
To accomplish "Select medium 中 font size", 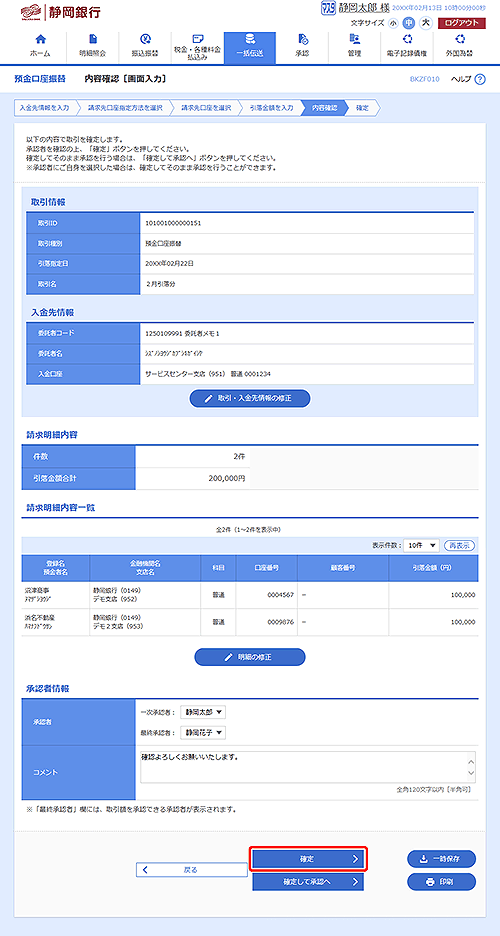I will tap(408, 23).
